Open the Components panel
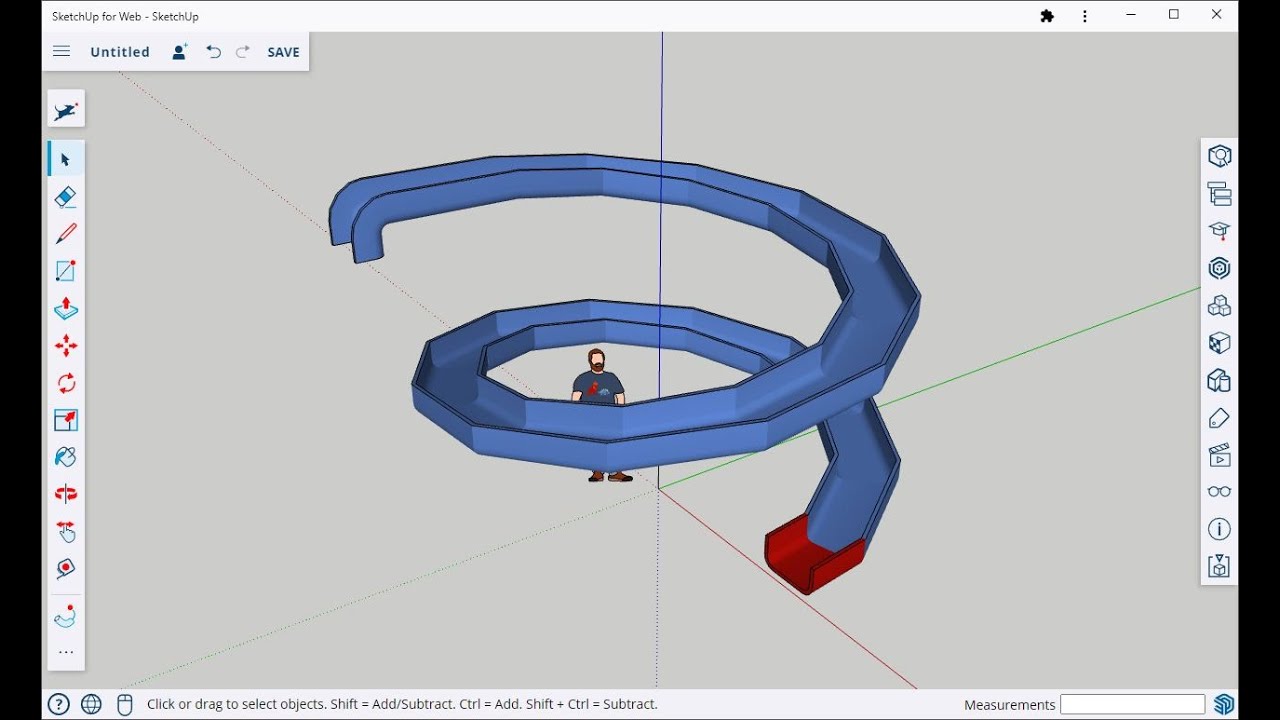This screenshot has height=720, width=1280. click(1219, 268)
